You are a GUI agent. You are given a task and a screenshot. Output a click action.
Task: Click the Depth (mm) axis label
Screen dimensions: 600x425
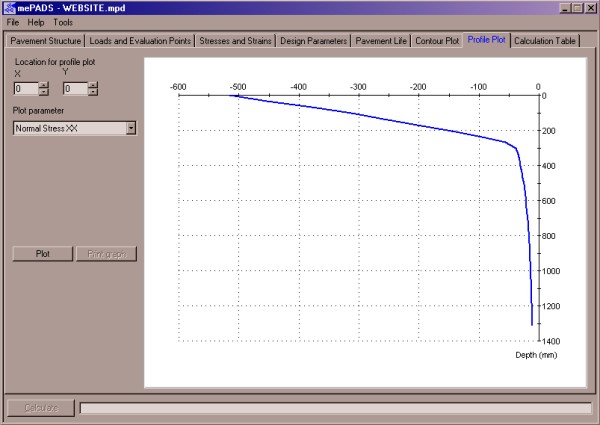pos(536,355)
